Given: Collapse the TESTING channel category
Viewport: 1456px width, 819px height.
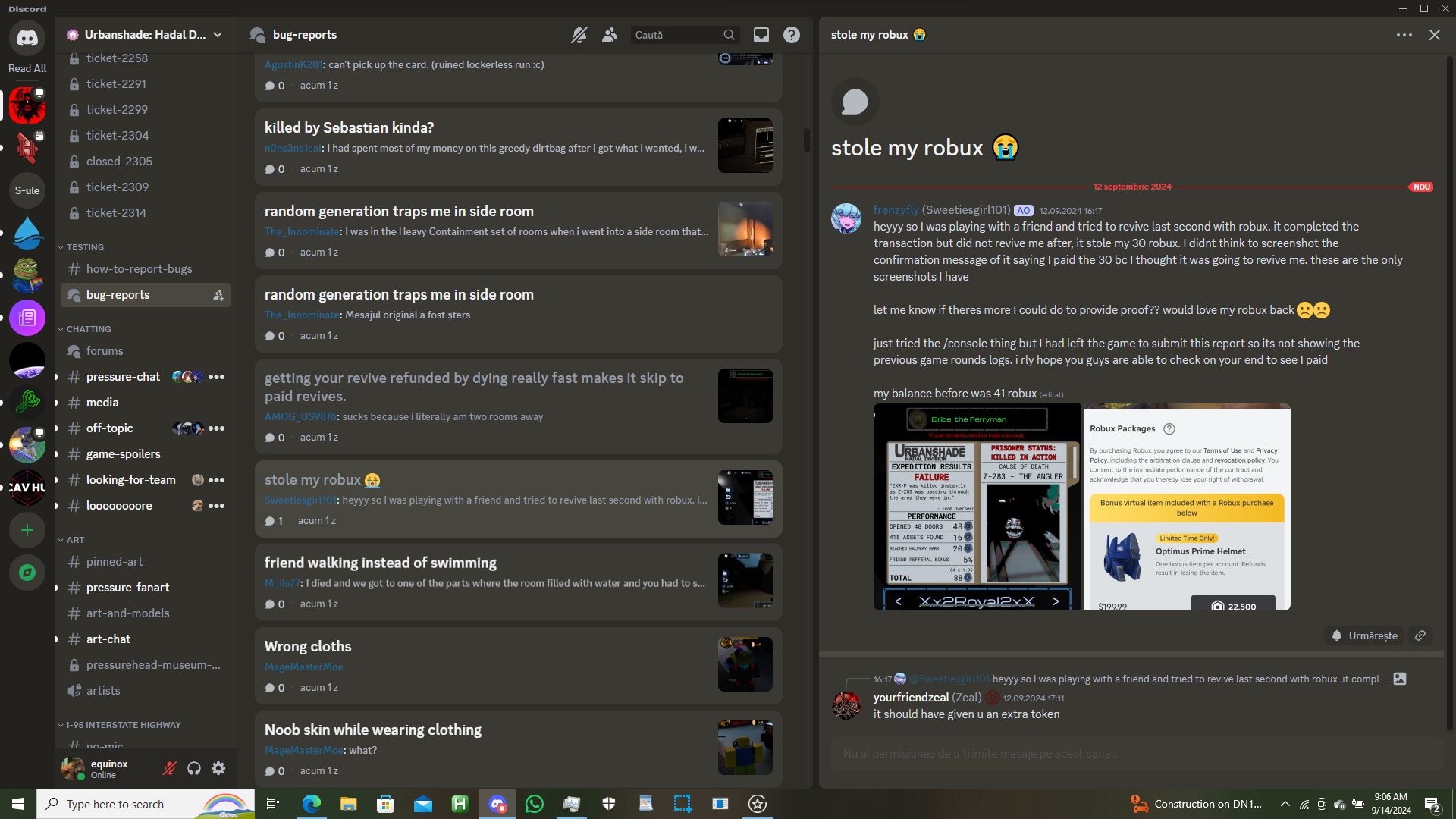Looking at the screenshot, I should pyautogui.click(x=84, y=247).
